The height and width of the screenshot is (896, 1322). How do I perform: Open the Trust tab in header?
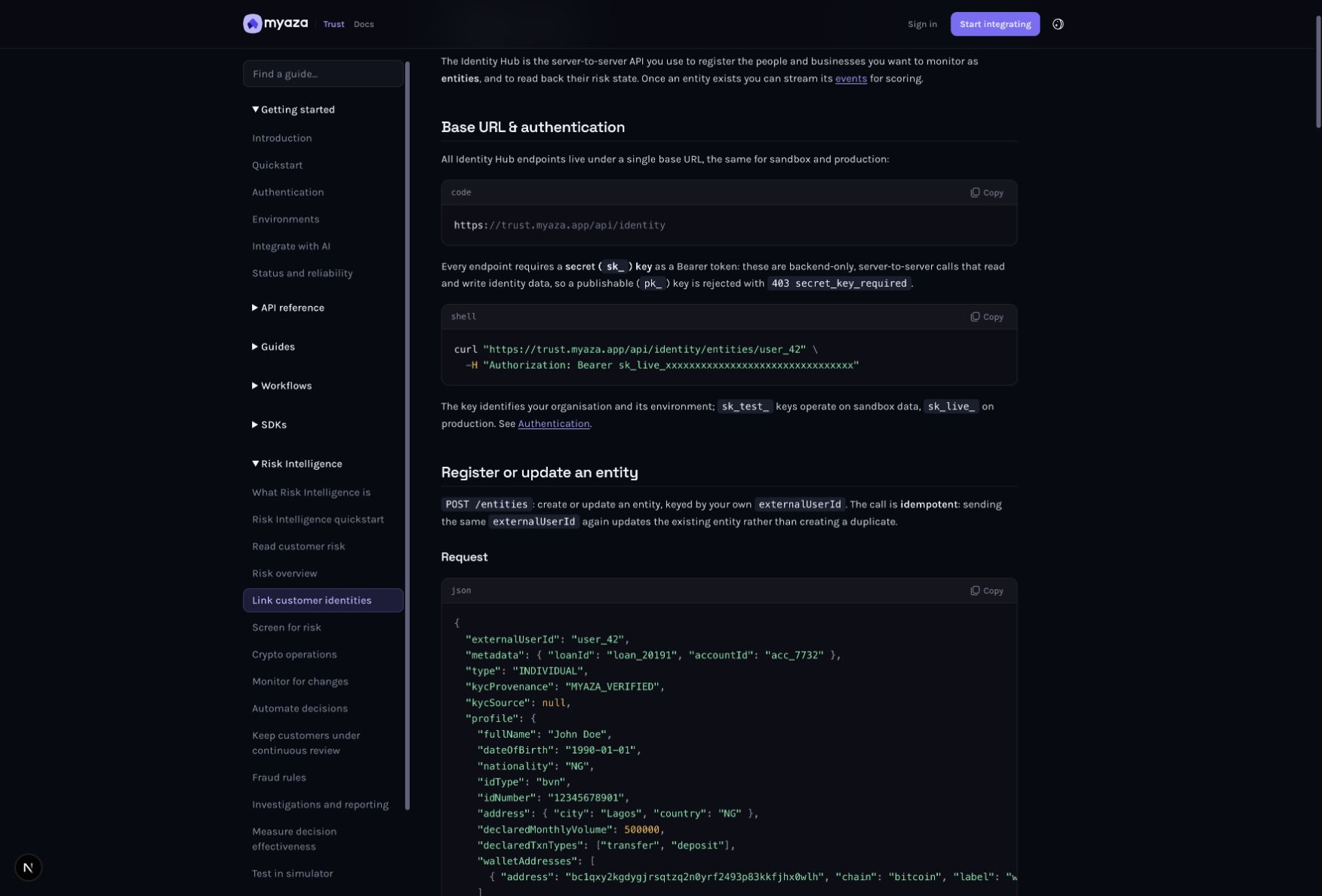point(334,24)
